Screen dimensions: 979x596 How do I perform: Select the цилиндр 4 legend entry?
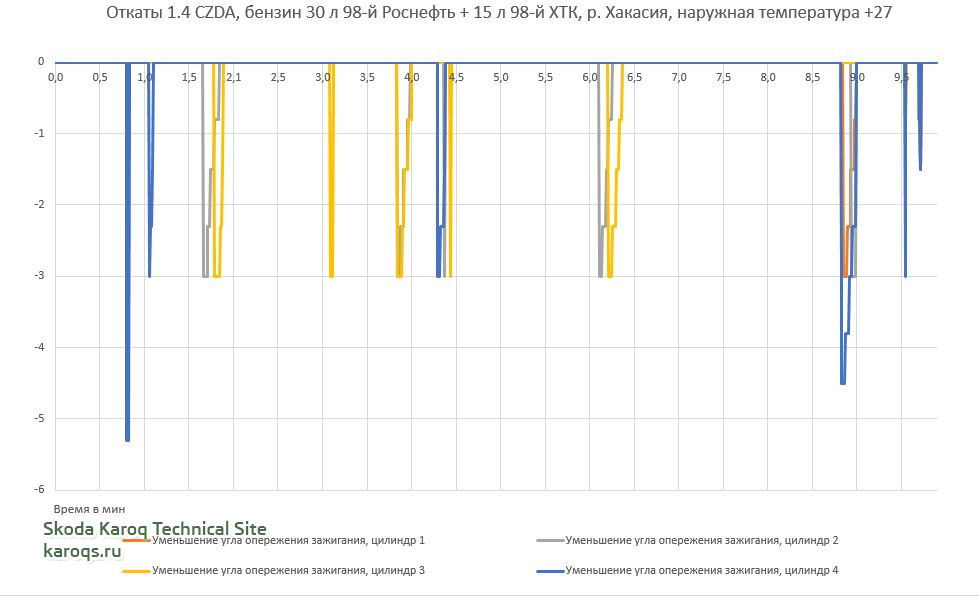click(x=701, y=571)
